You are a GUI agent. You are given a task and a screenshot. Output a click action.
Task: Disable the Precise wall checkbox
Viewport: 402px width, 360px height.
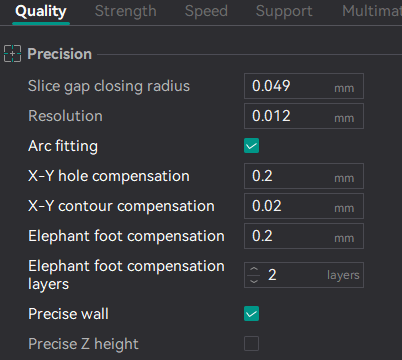tap(251, 314)
